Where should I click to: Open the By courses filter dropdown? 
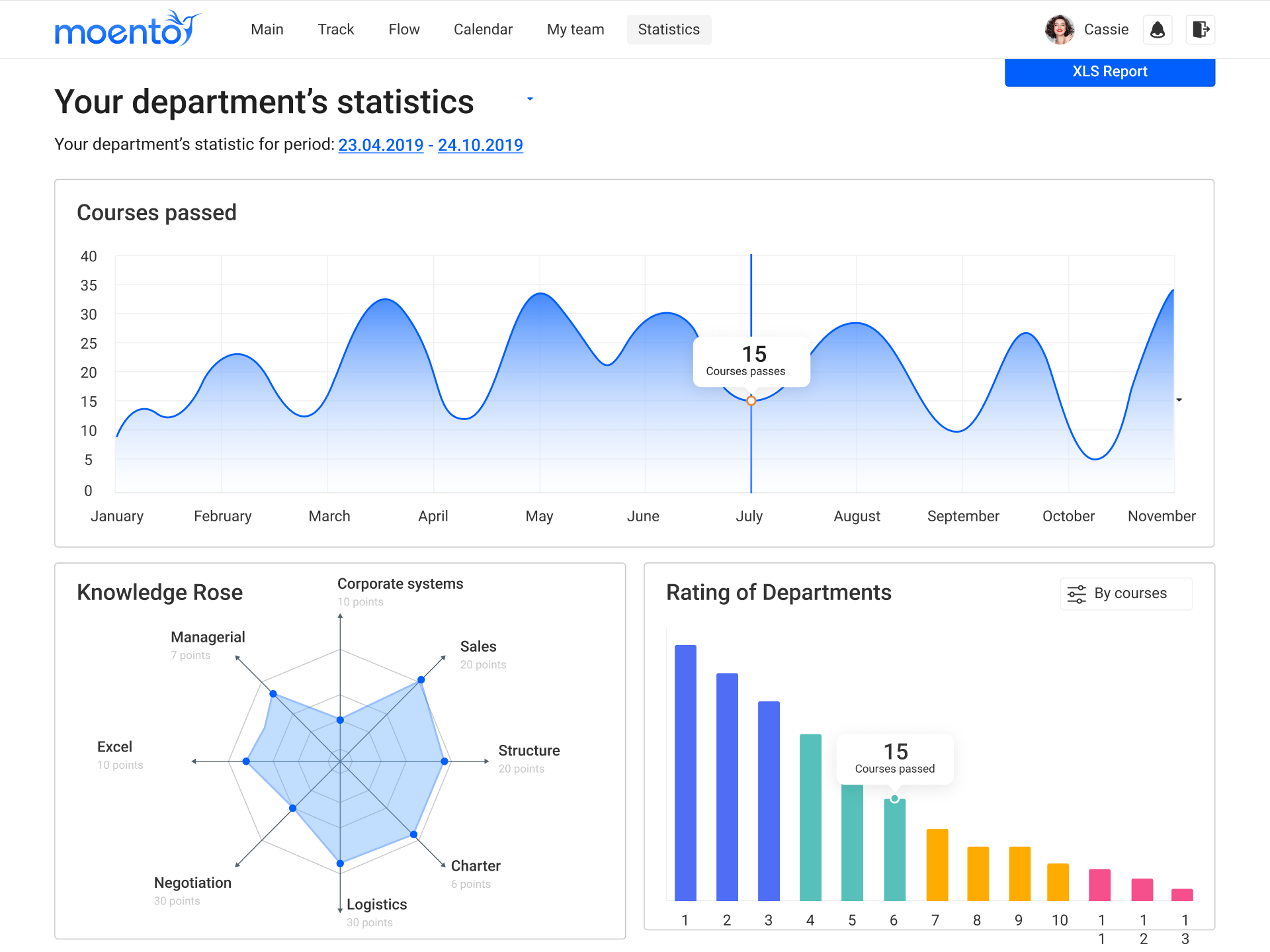pos(1126,593)
